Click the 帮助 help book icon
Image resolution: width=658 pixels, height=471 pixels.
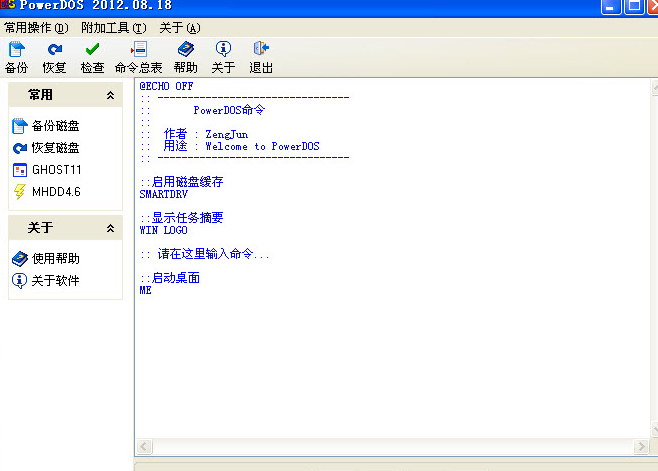click(x=185, y=49)
